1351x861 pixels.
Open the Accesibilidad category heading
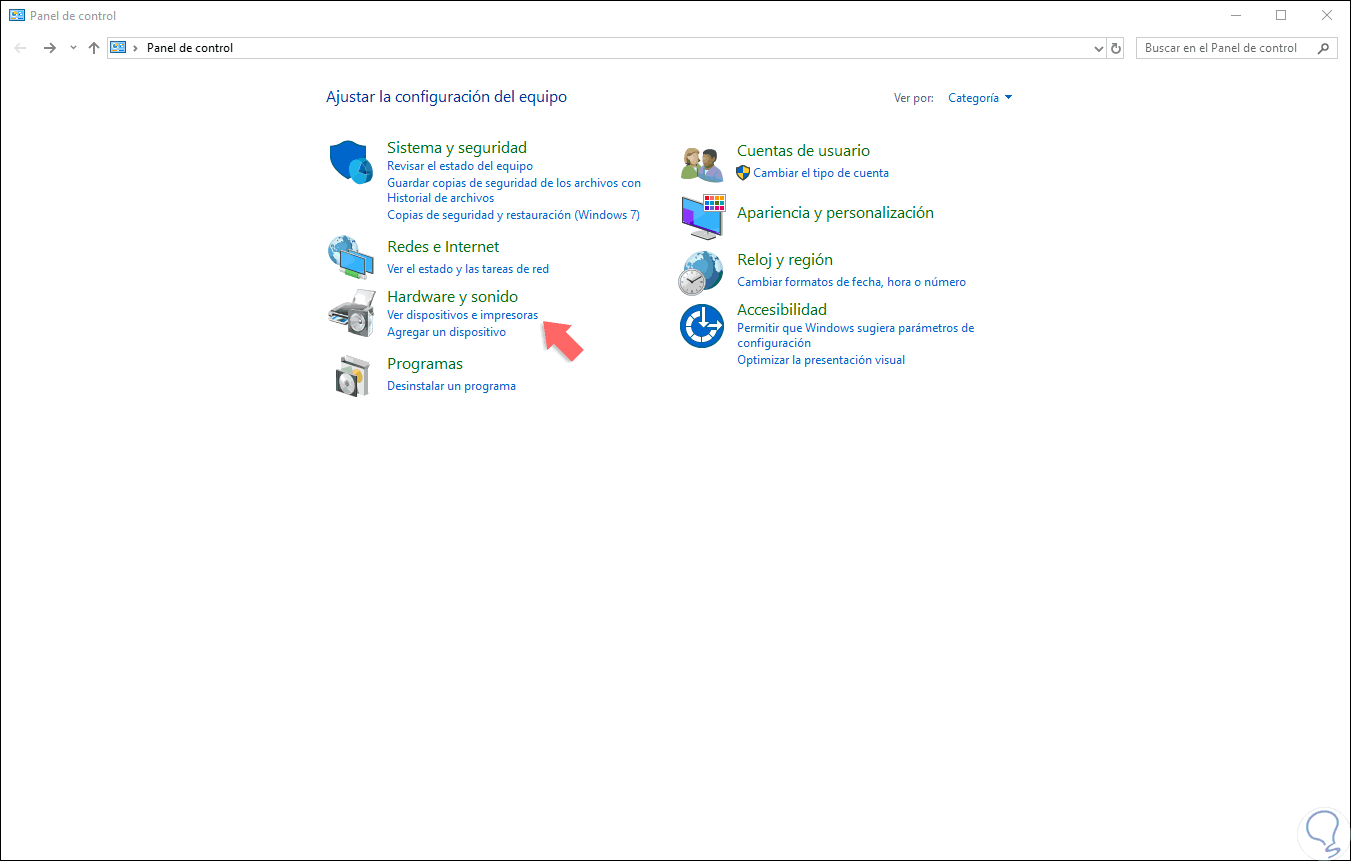point(782,310)
